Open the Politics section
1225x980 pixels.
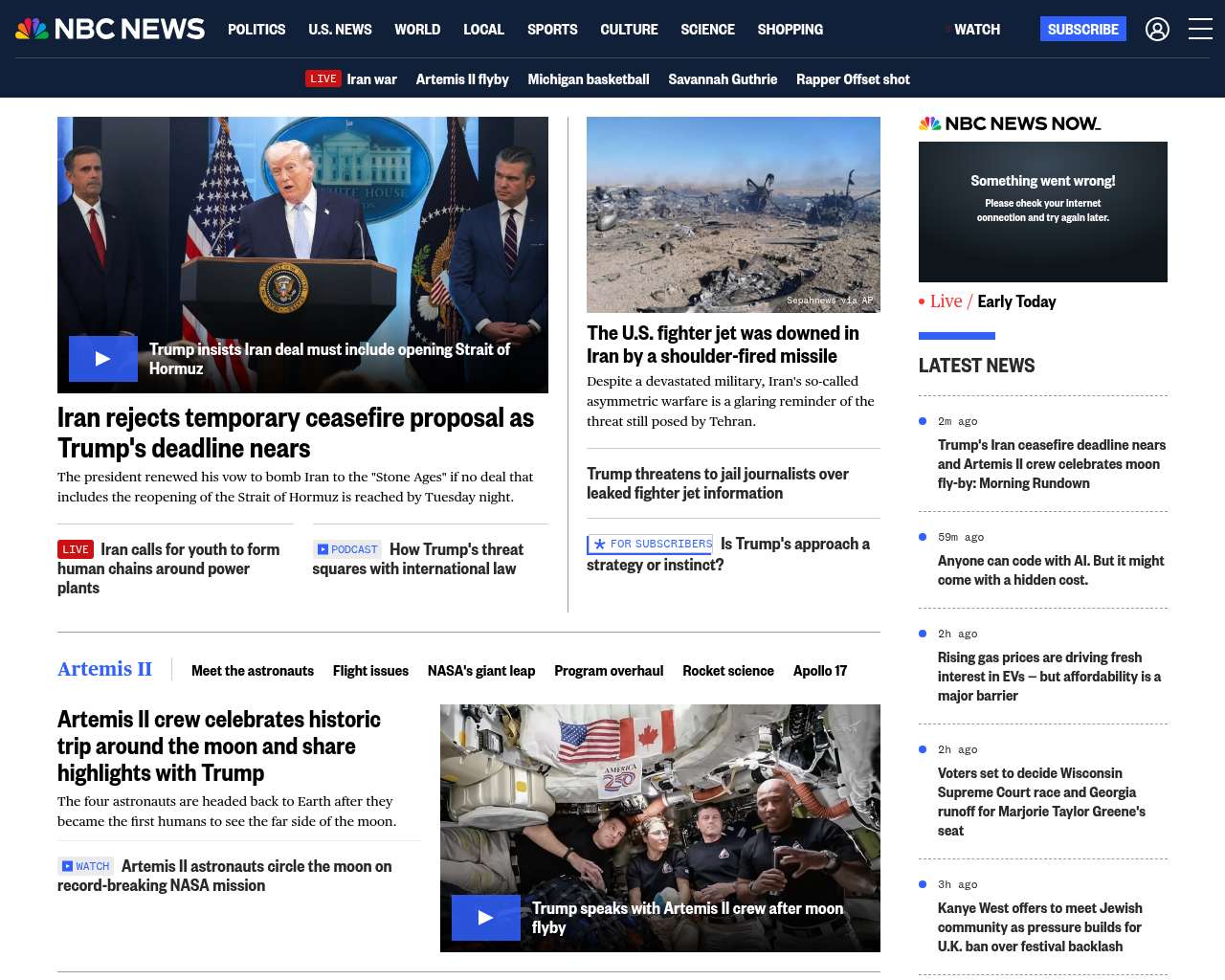click(256, 29)
